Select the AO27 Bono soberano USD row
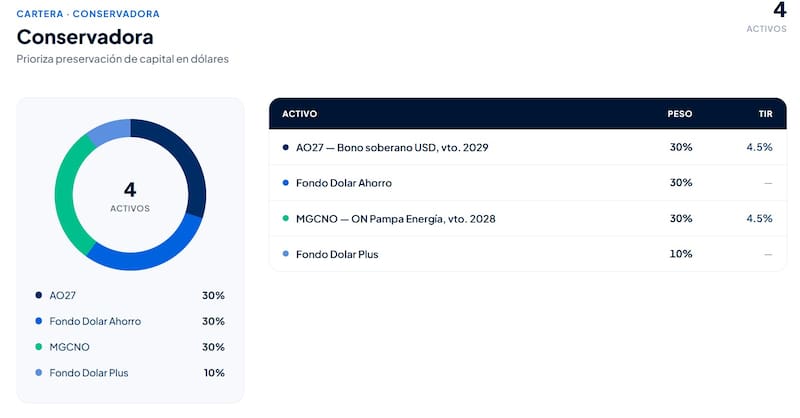800x418 pixels. pyautogui.click(x=528, y=147)
